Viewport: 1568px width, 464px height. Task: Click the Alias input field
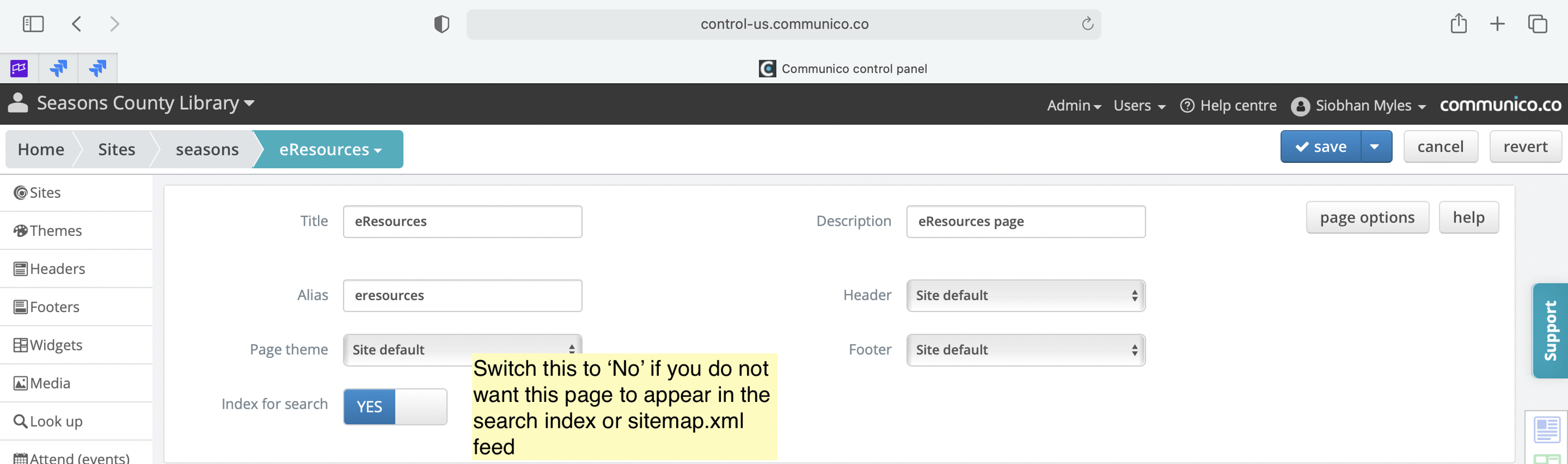click(x=463, y=296)
